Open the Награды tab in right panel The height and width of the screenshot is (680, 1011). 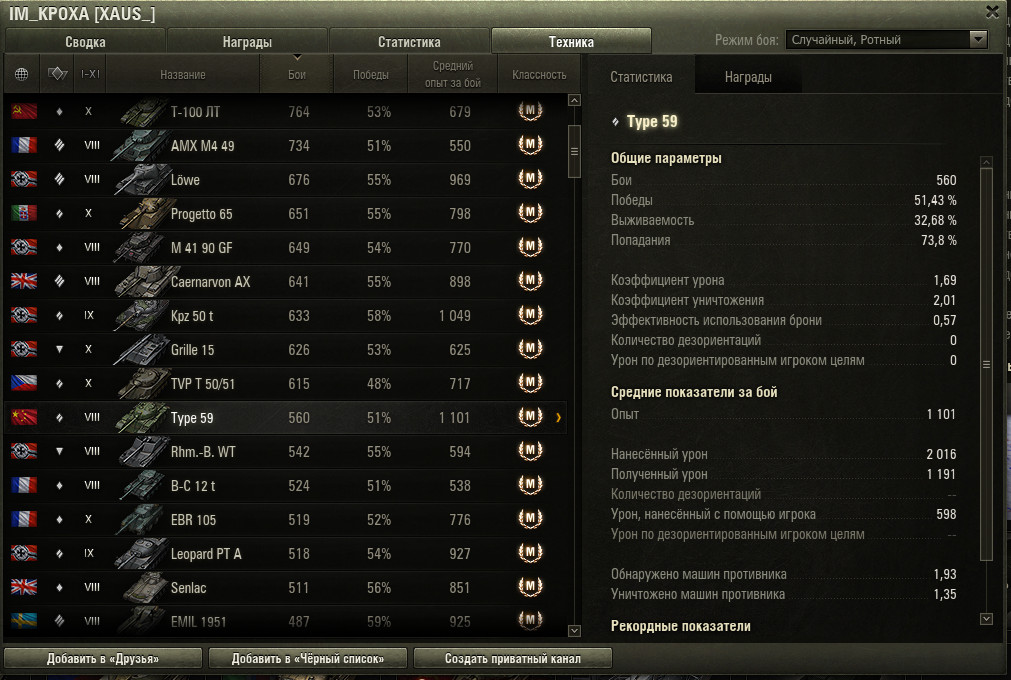[x=748, y=77]
